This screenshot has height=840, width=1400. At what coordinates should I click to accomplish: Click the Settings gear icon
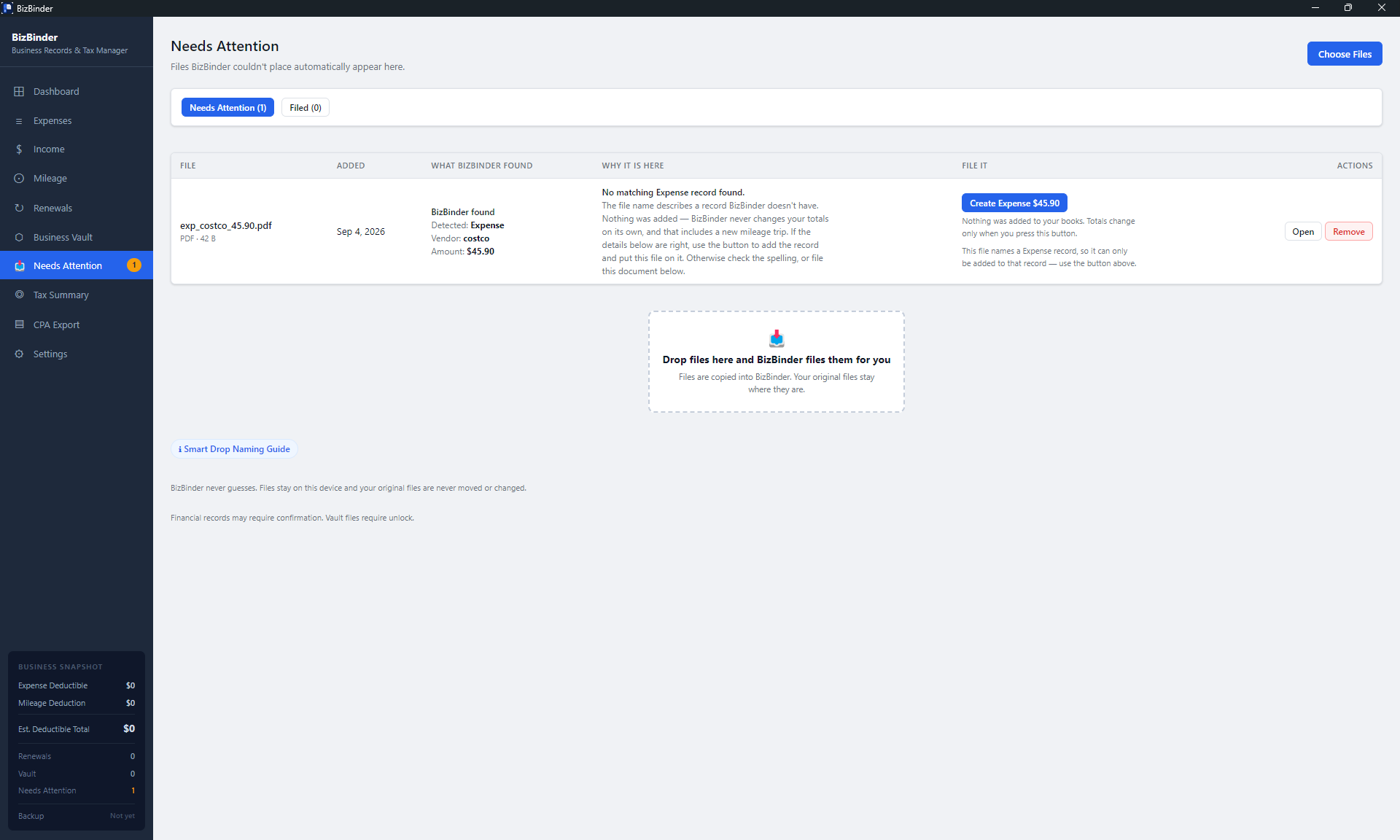click(x=19, y=354)
